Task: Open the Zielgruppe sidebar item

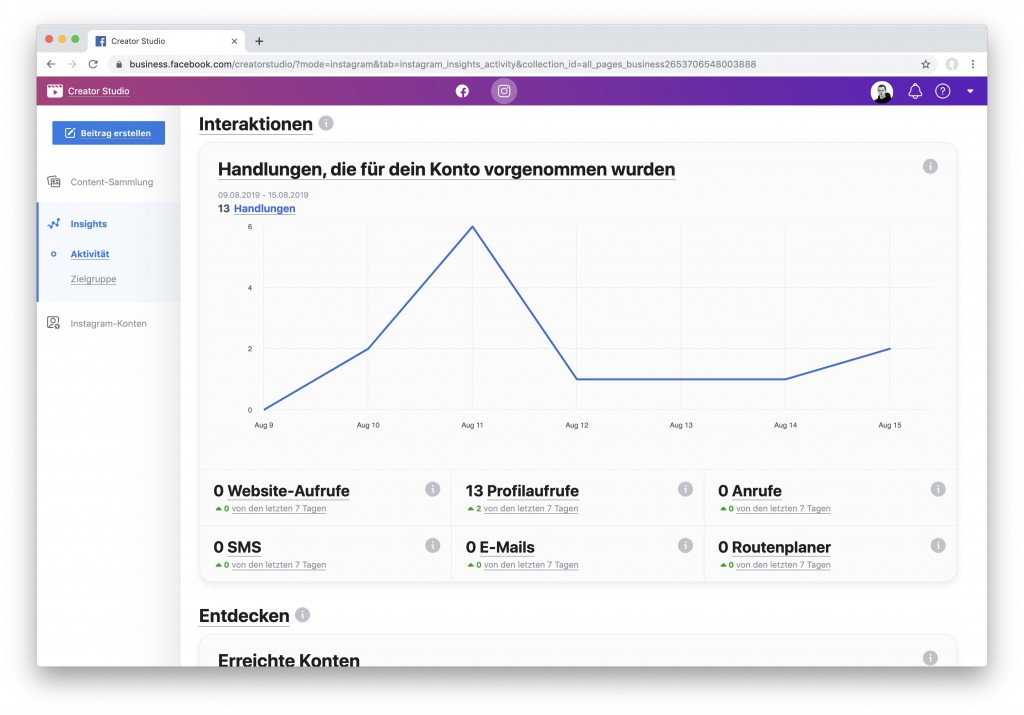Action: [93, 279]
